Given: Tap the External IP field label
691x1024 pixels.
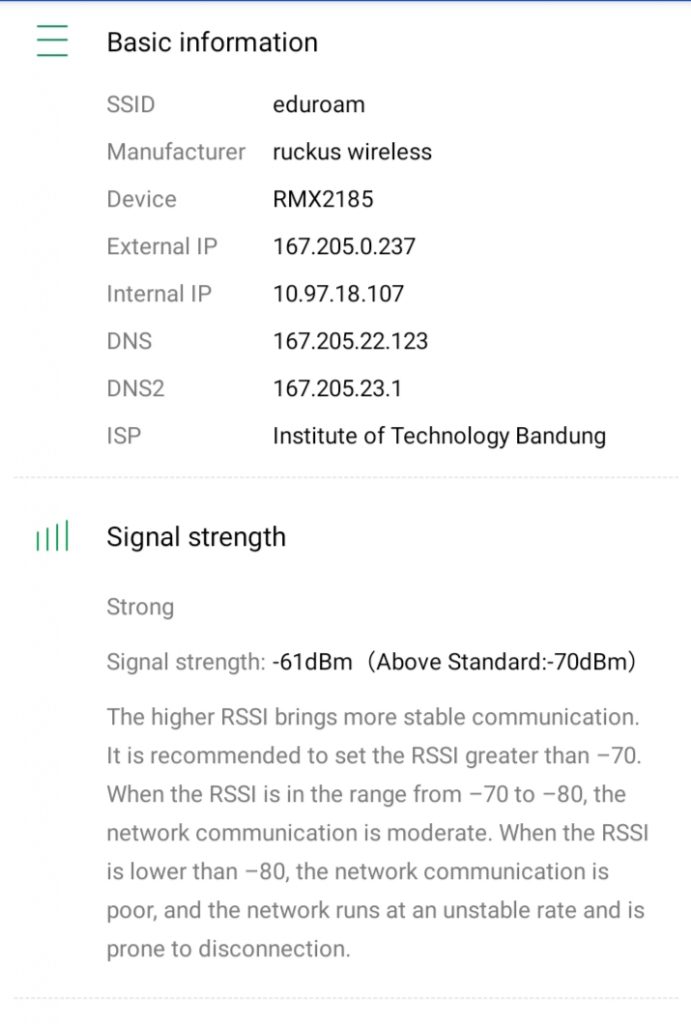Looking at the screenshot, I should (x=162, y=246).
